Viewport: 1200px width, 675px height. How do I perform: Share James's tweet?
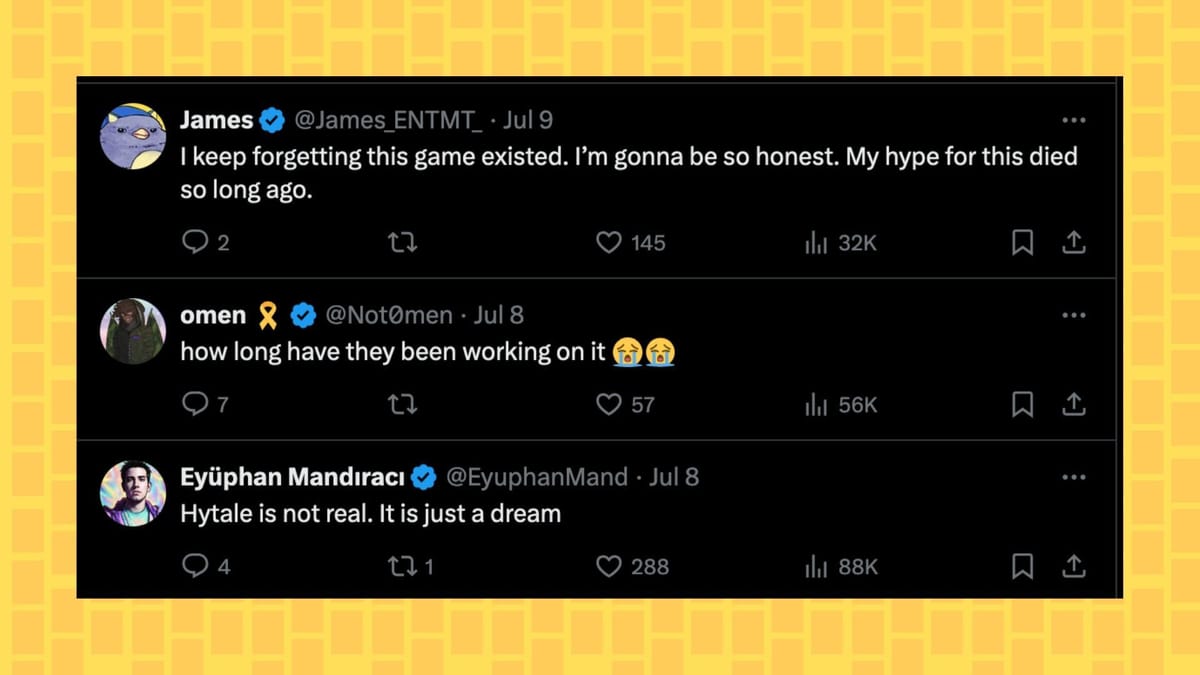coord(1073,242)
